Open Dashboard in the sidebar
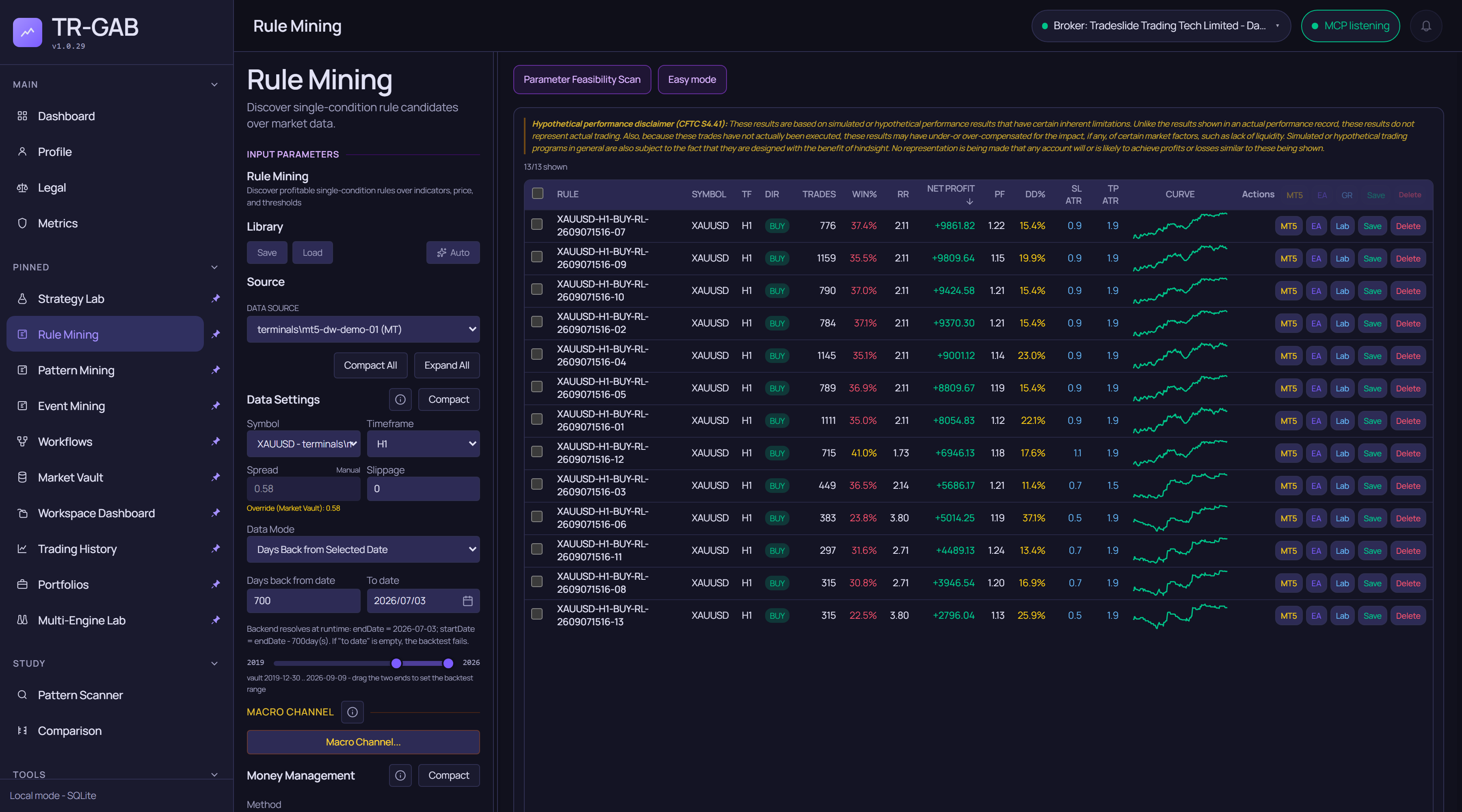 pos(105,116)
